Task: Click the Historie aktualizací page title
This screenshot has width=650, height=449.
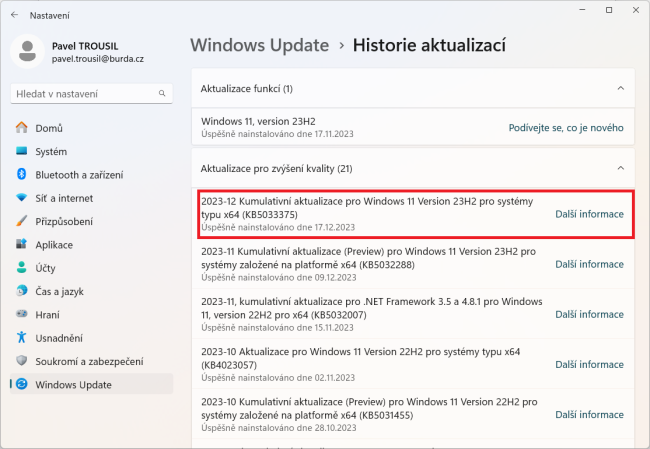Action: coord(429,45)
